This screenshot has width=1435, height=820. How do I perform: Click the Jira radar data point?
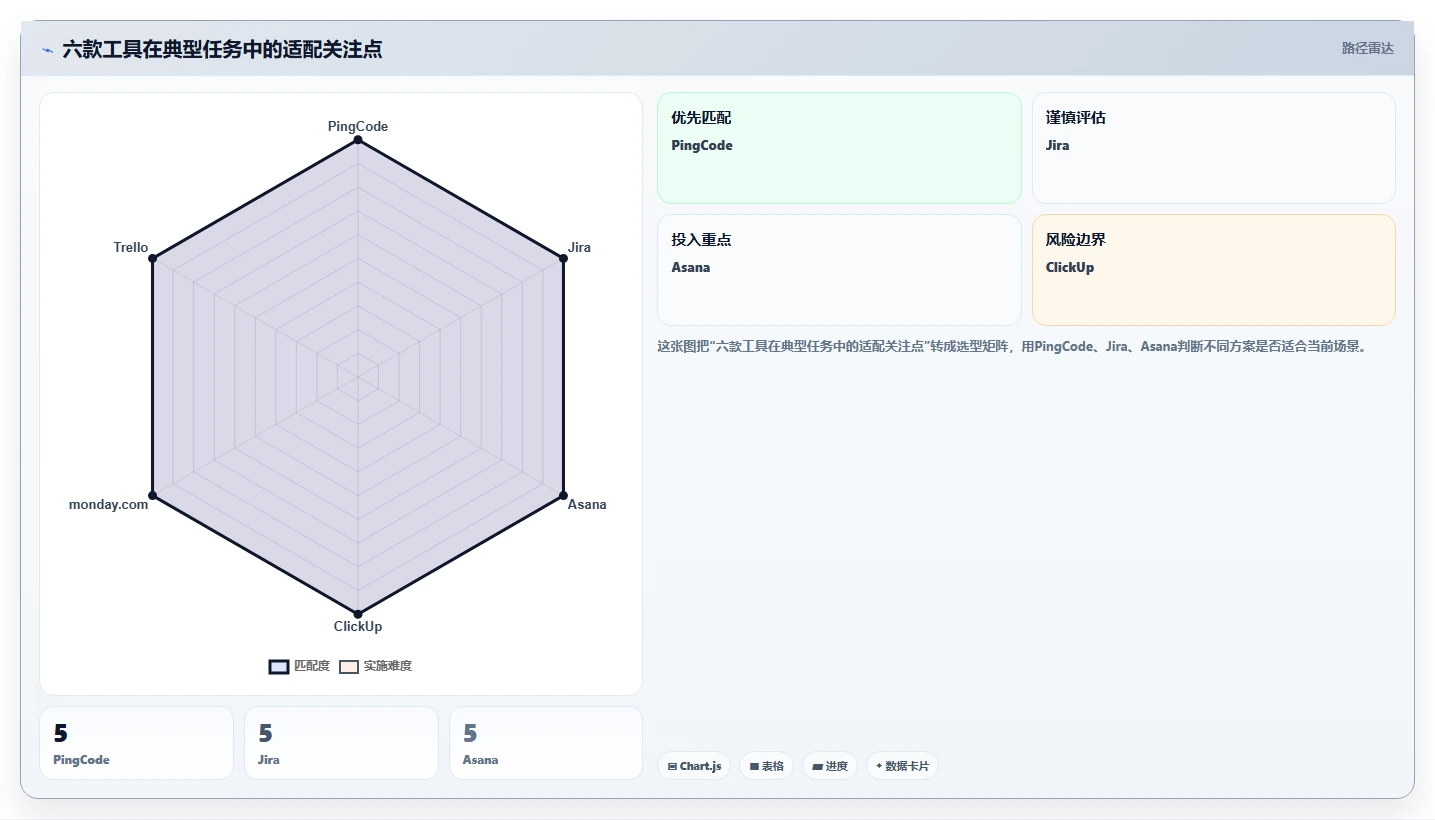tap(563, 258)
